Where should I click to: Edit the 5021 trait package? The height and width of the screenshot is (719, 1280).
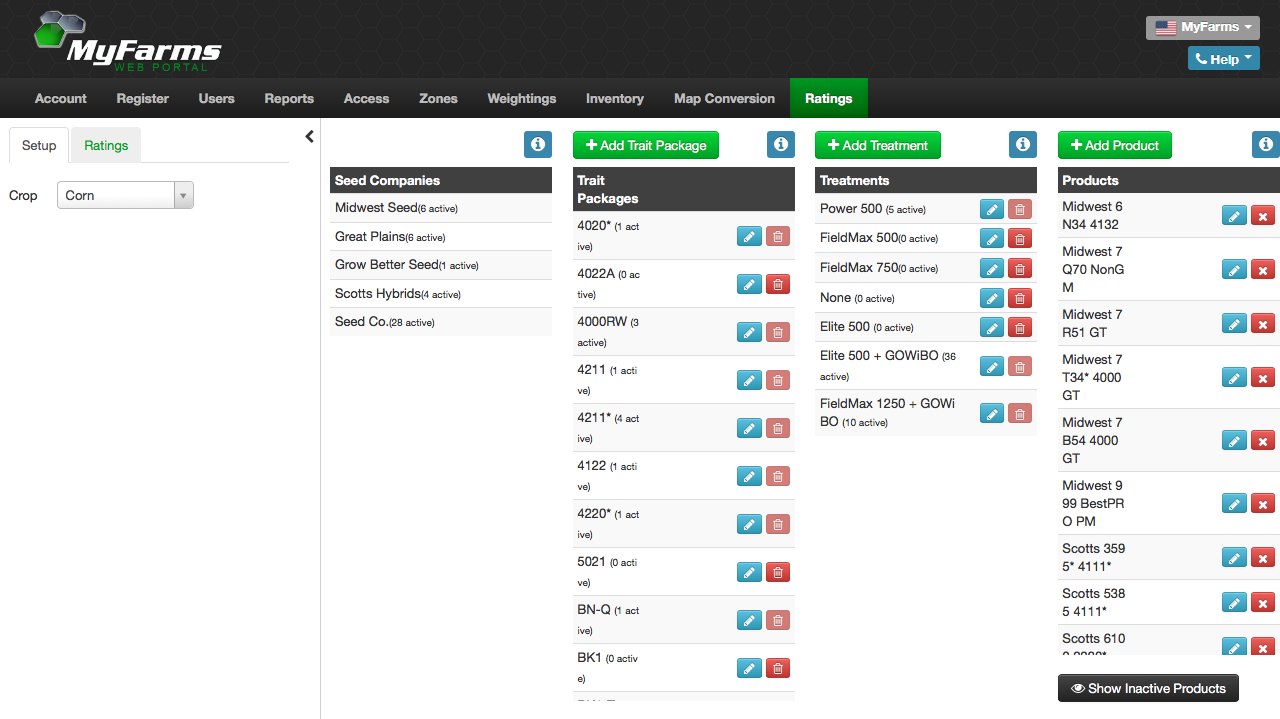[749, 572]
